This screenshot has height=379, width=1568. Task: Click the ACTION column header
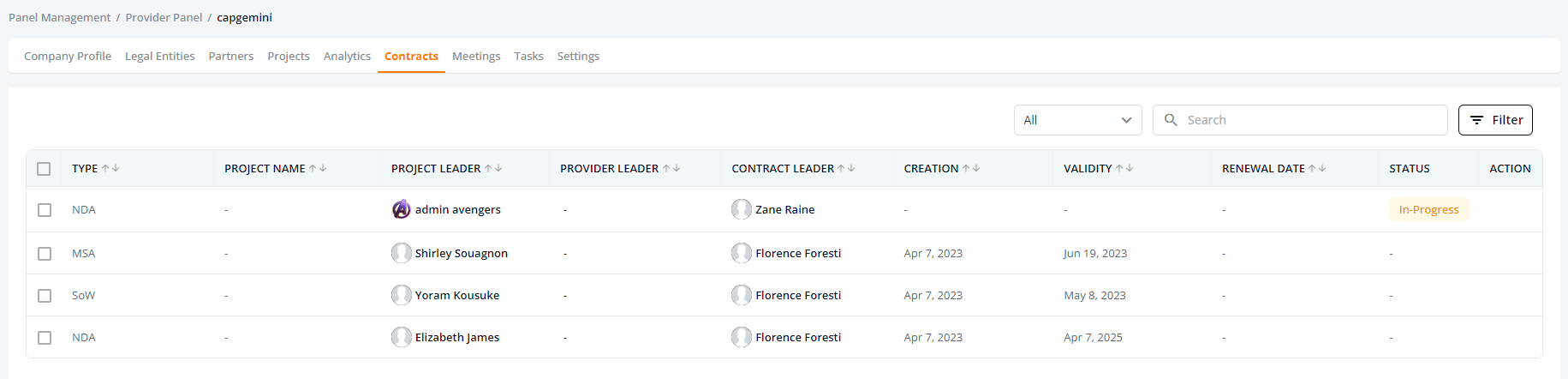point(1510,169)
